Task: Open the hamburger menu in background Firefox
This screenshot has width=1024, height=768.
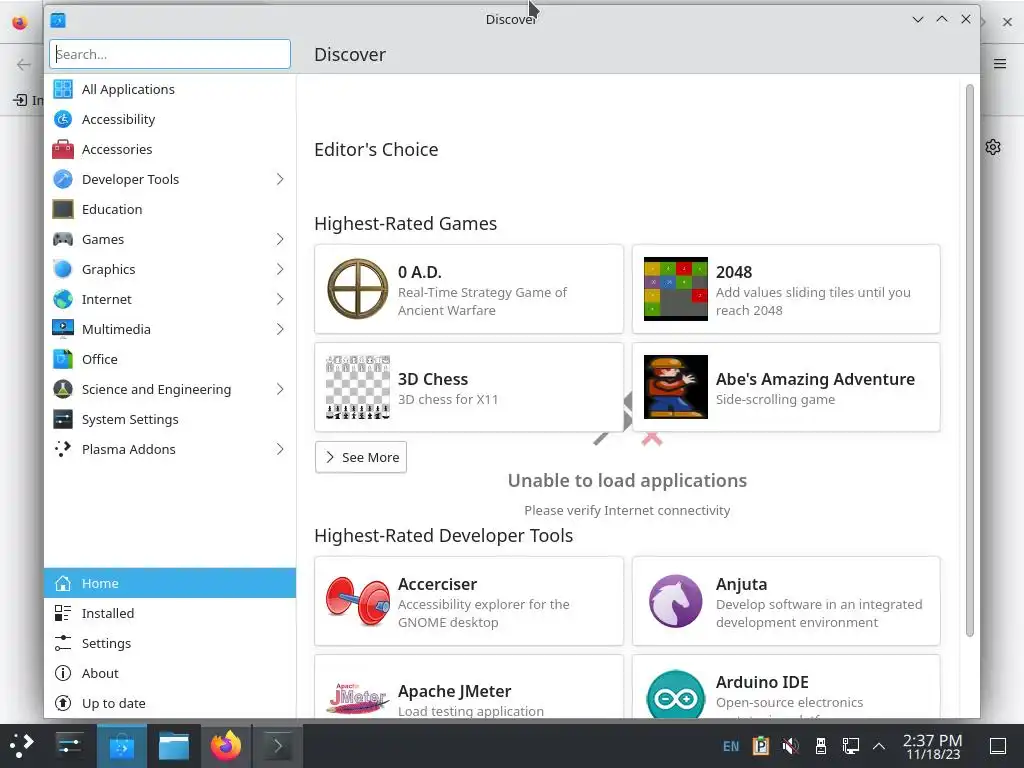Action: tap(1000, 63)
